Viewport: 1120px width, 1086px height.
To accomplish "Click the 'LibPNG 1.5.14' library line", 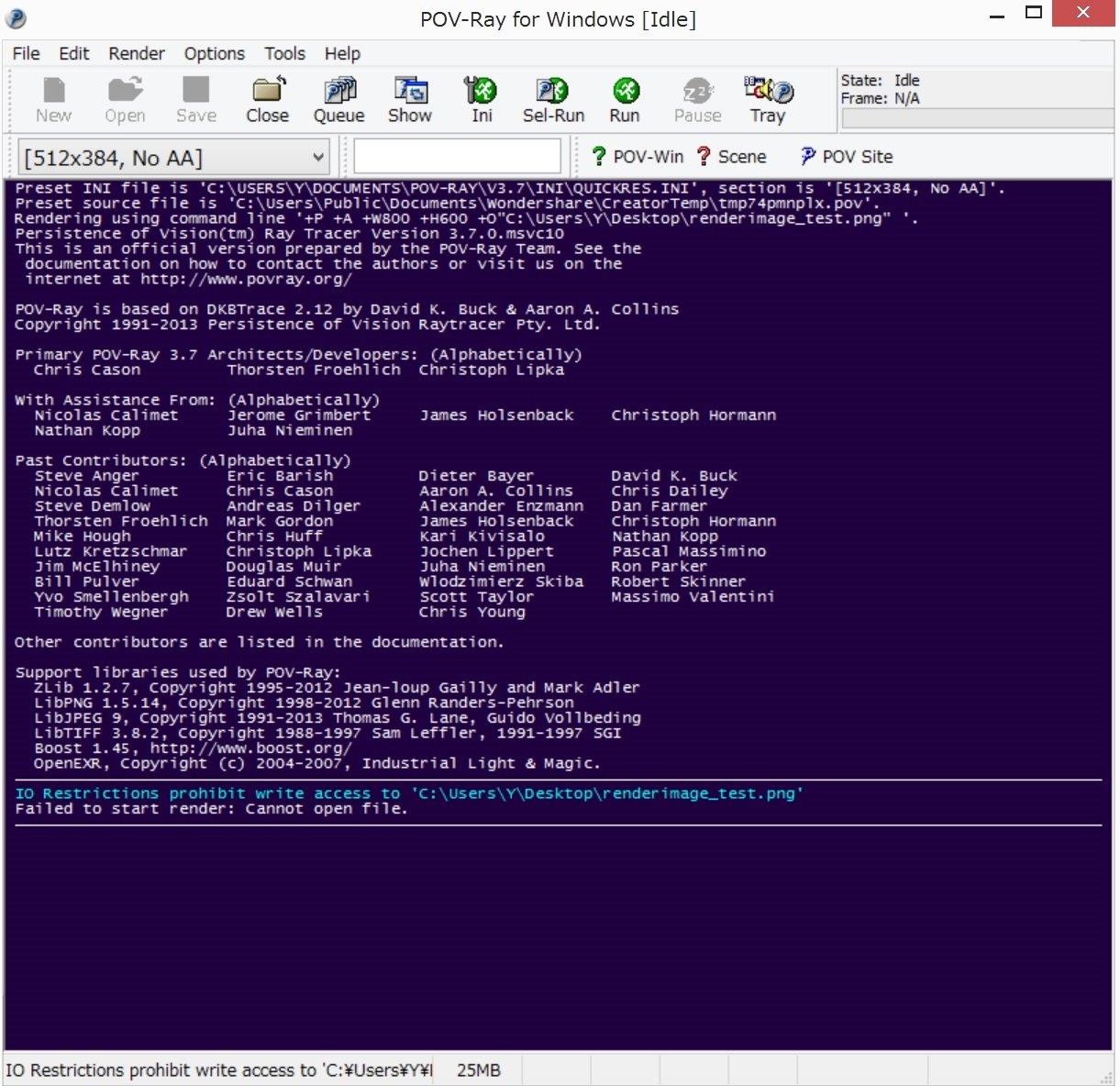I will 304,703.
